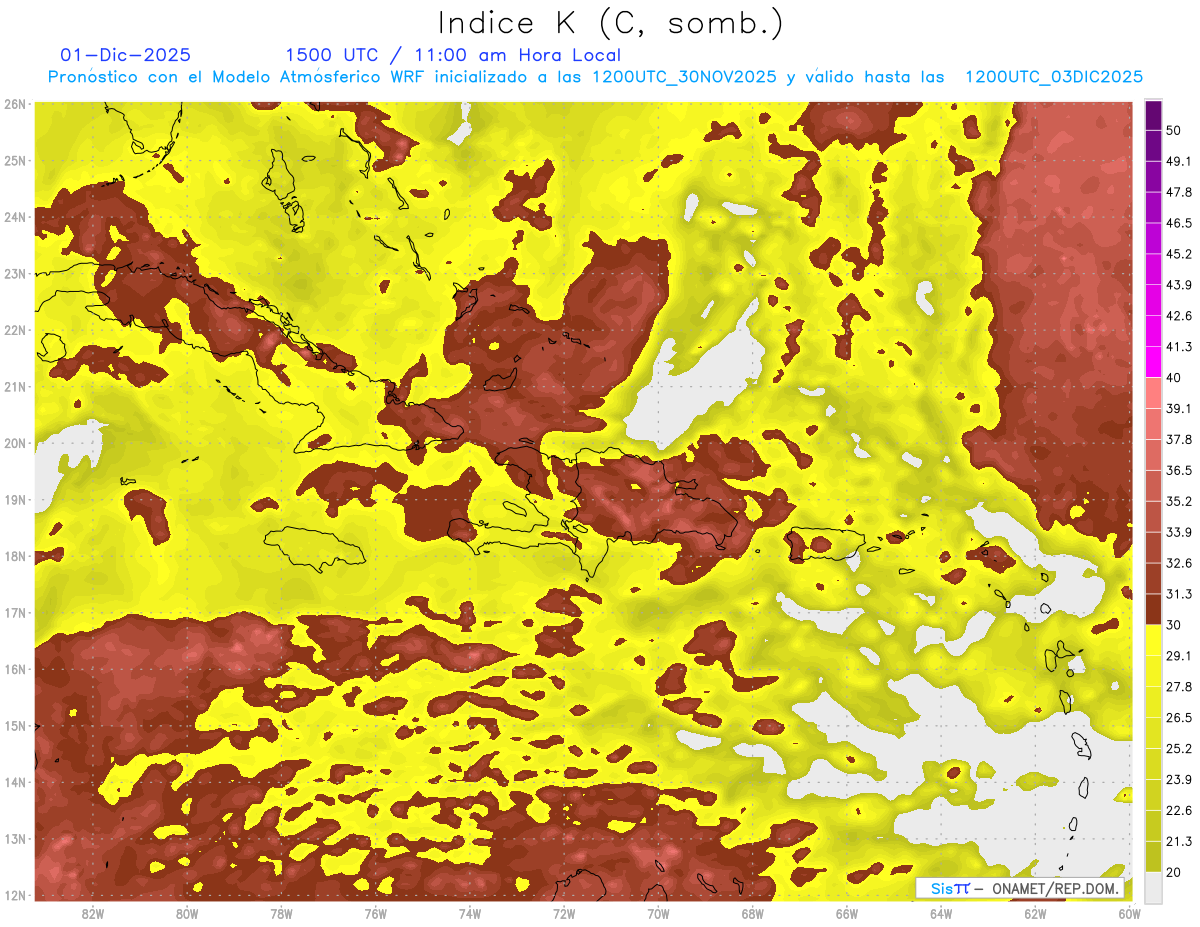Click the "1500 UTC / 11:00 am Hora Local" time label

pos(453,55)
